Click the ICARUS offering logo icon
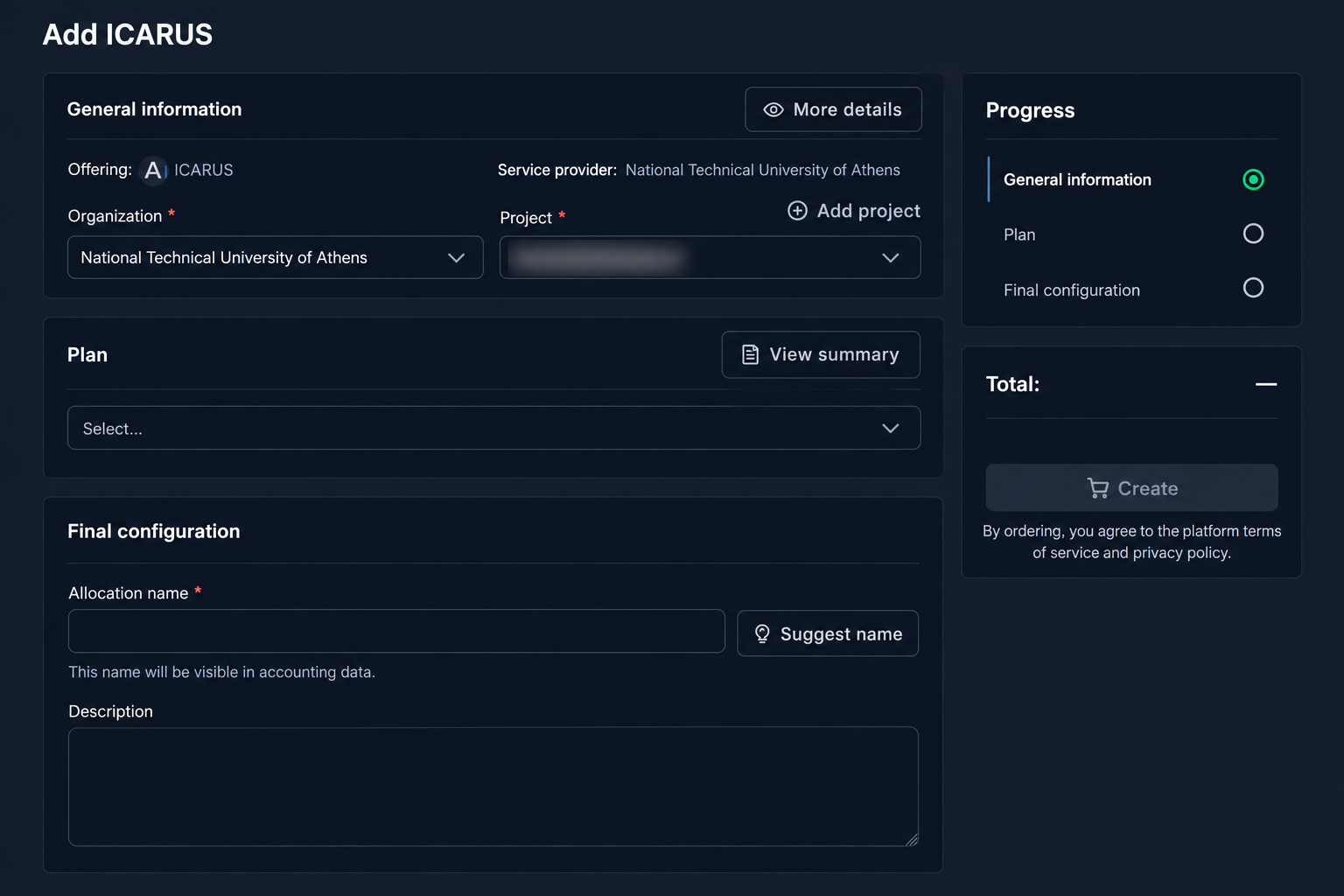 coord(153,170)
